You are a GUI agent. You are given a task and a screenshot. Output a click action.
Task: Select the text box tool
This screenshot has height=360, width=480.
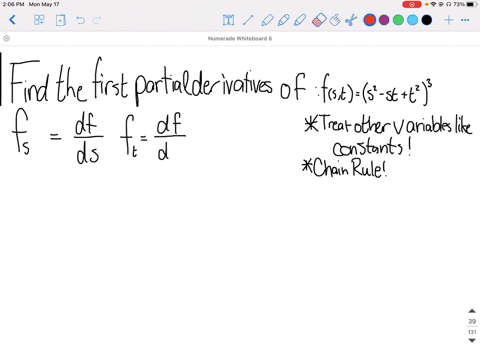(x=228, y=20)
